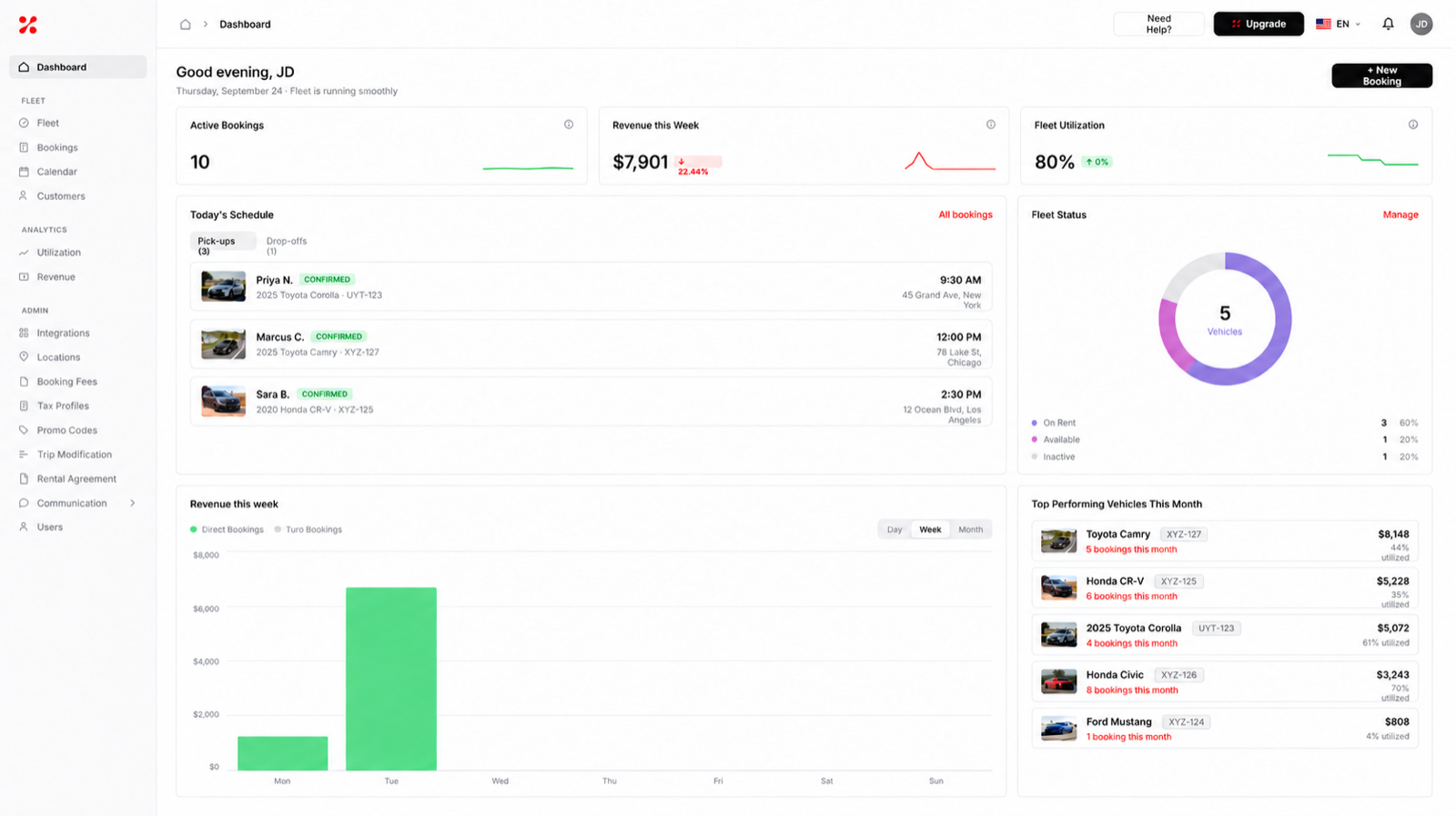Click the Promo Codes tag icon
Screen dimensions: 1456x816
click(x=24, y=429)
